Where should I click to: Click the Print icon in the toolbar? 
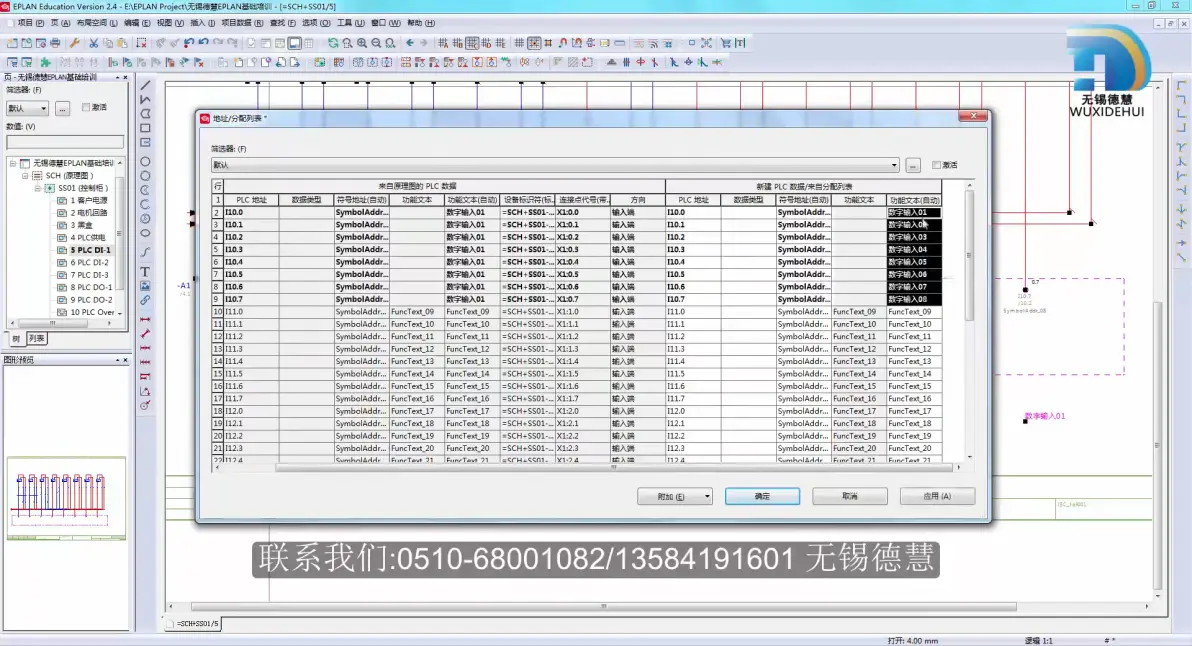[x=55, y=43]
